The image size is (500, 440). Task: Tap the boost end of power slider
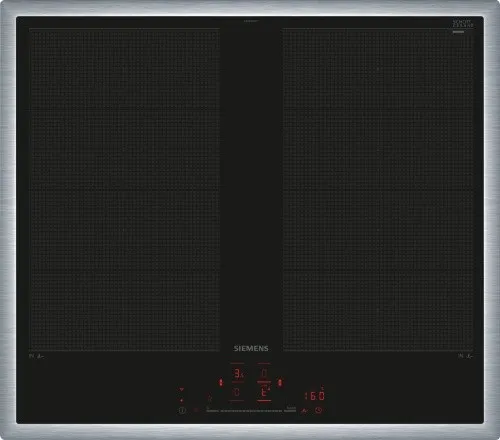(x=290, y=410)
